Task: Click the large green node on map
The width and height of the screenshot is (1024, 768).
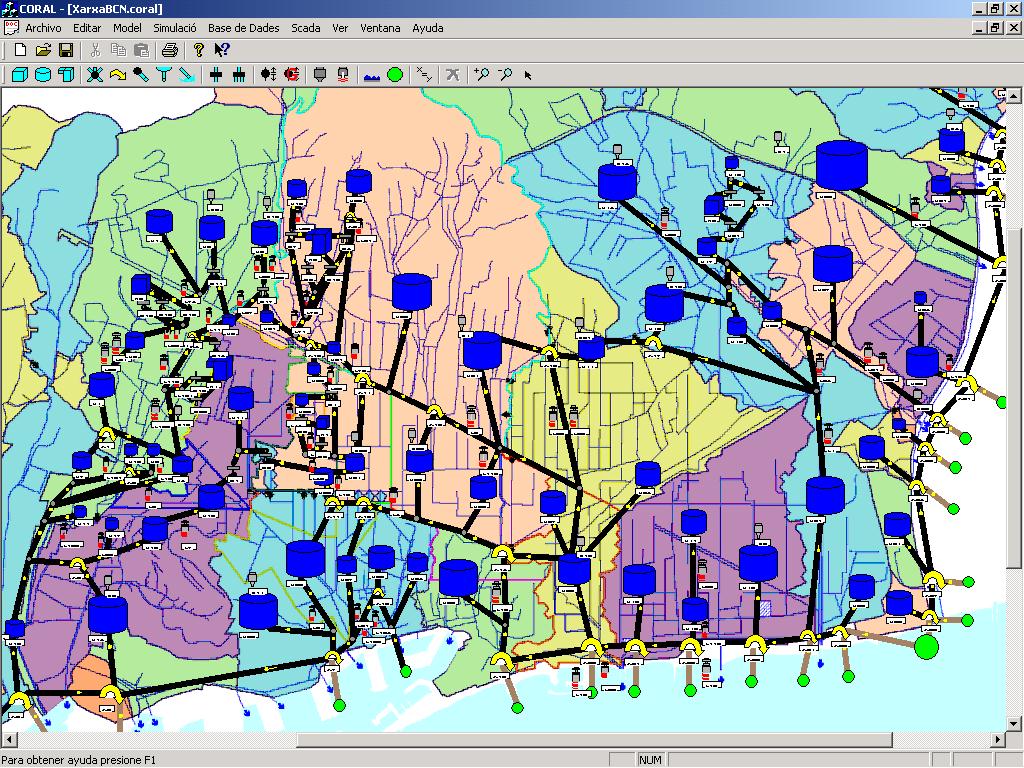Action: click(927, 647)
